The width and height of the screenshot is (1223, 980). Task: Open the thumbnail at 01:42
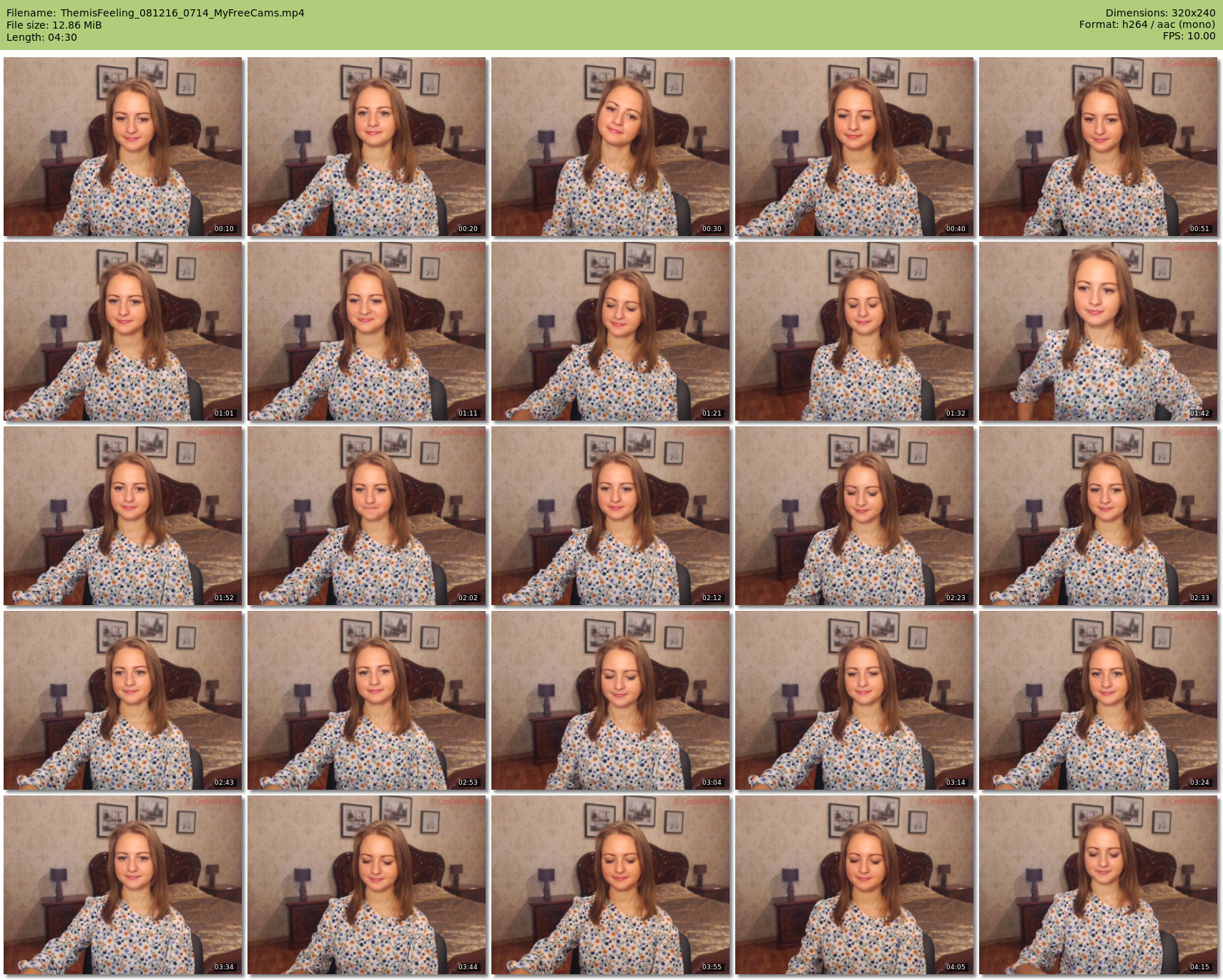pyautogui.click(x=1098, y=331)
